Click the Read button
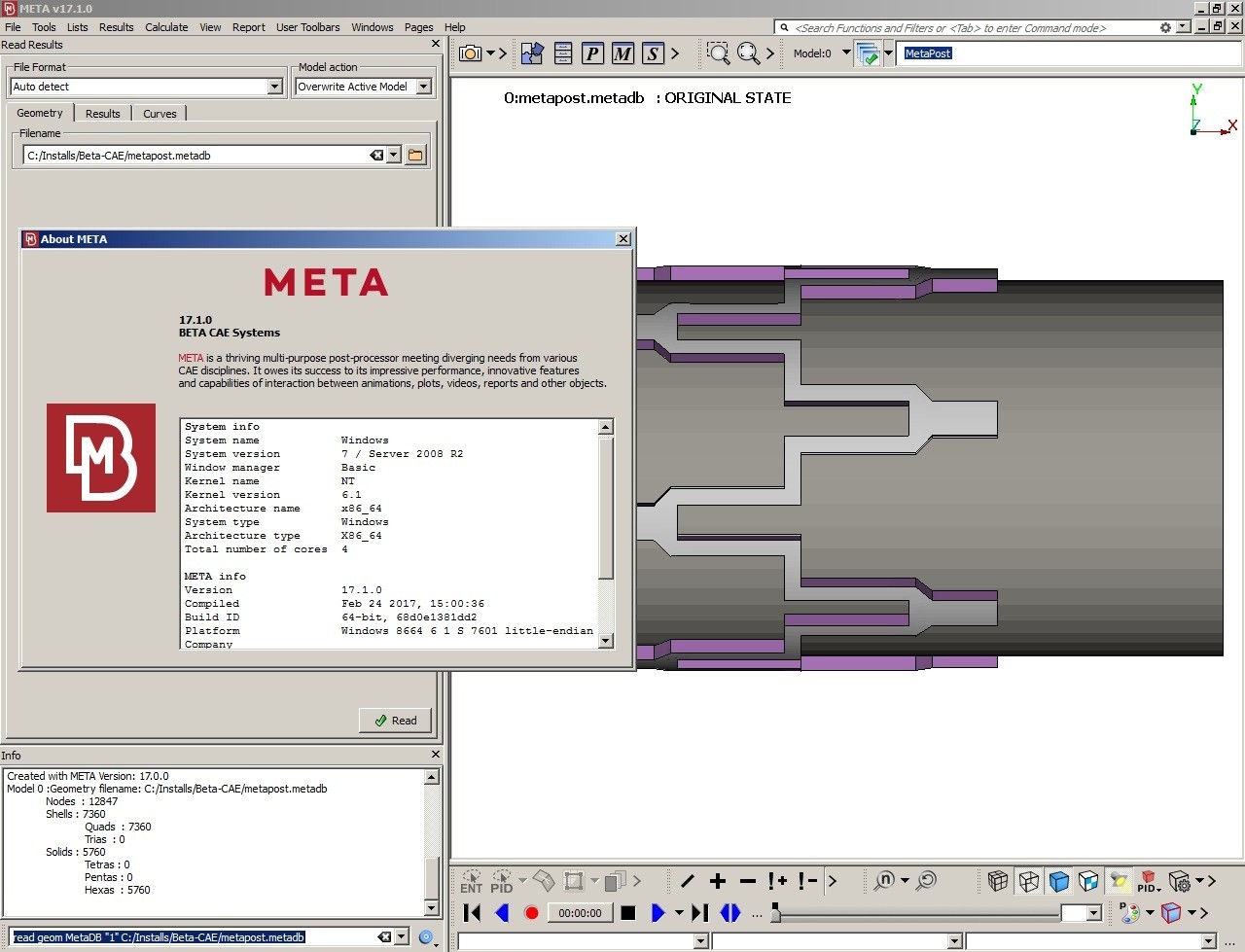Viewport: 1245px width, 952px height. pos(395,721)
